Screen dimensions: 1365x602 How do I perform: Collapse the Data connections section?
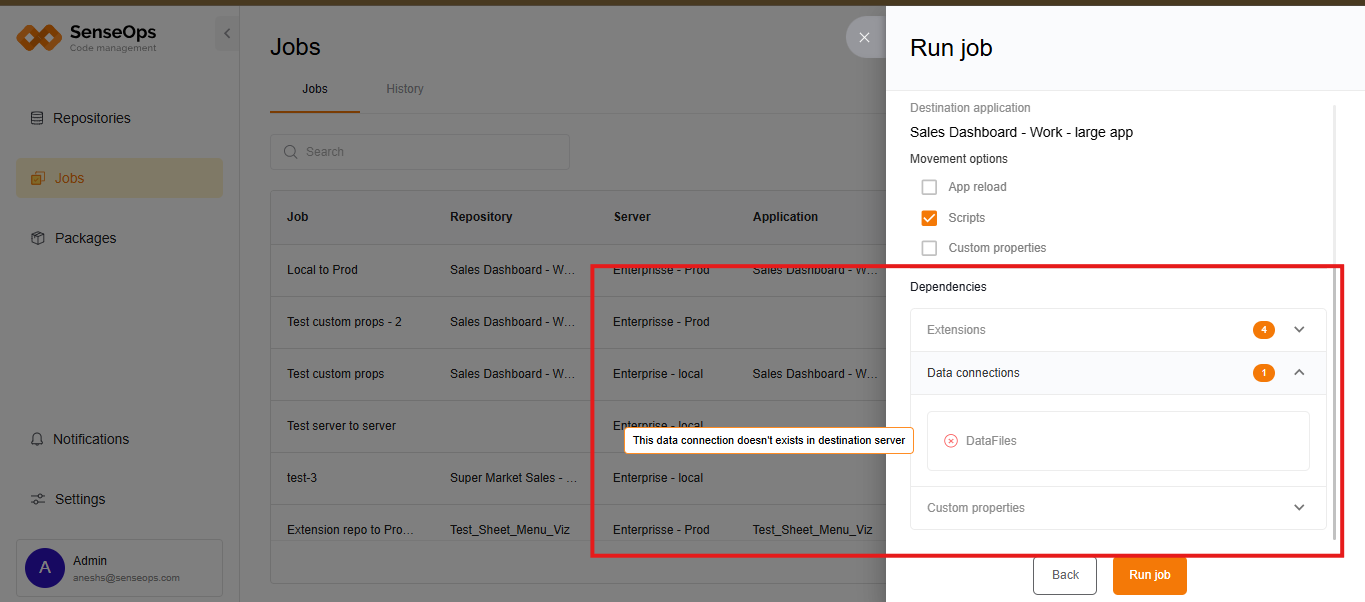(x=1118, y=373)
